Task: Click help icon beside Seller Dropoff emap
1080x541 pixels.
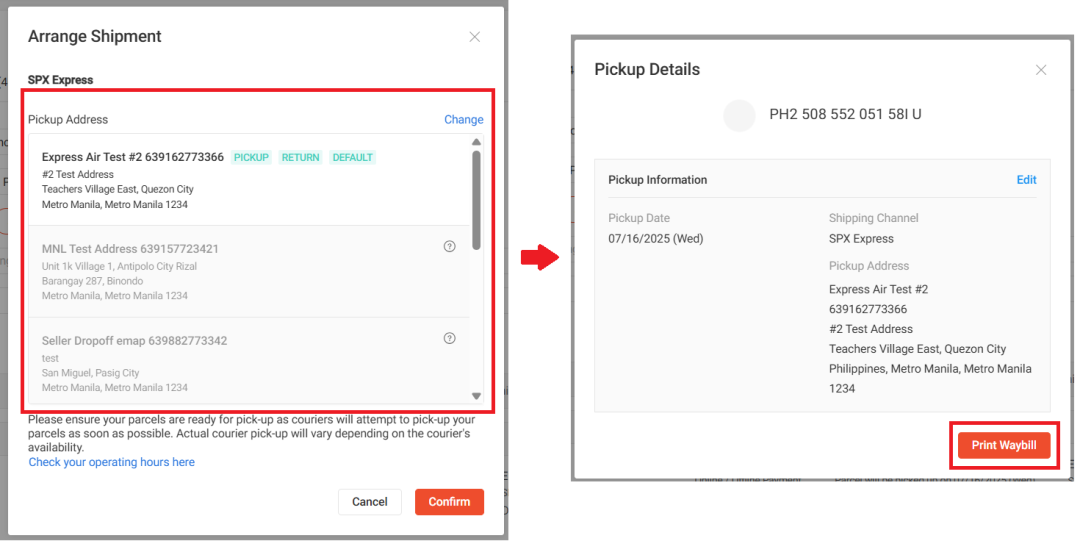Action: coord(449,338)
